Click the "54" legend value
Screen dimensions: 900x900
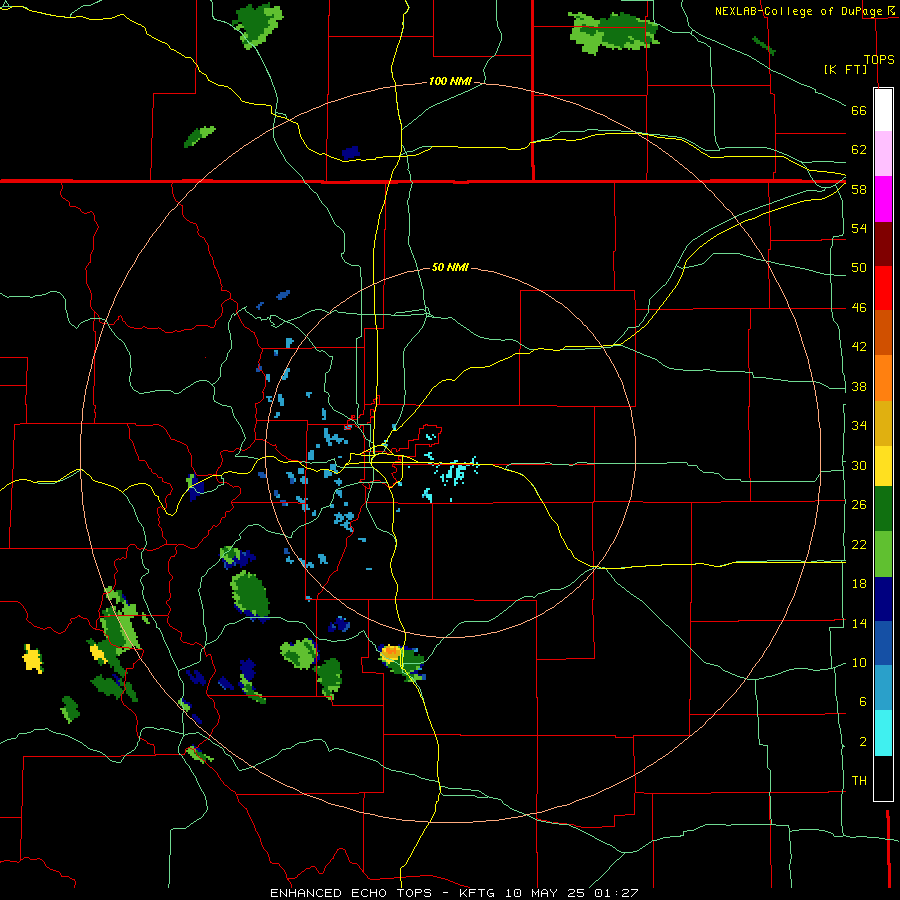[x=859, y=228]
